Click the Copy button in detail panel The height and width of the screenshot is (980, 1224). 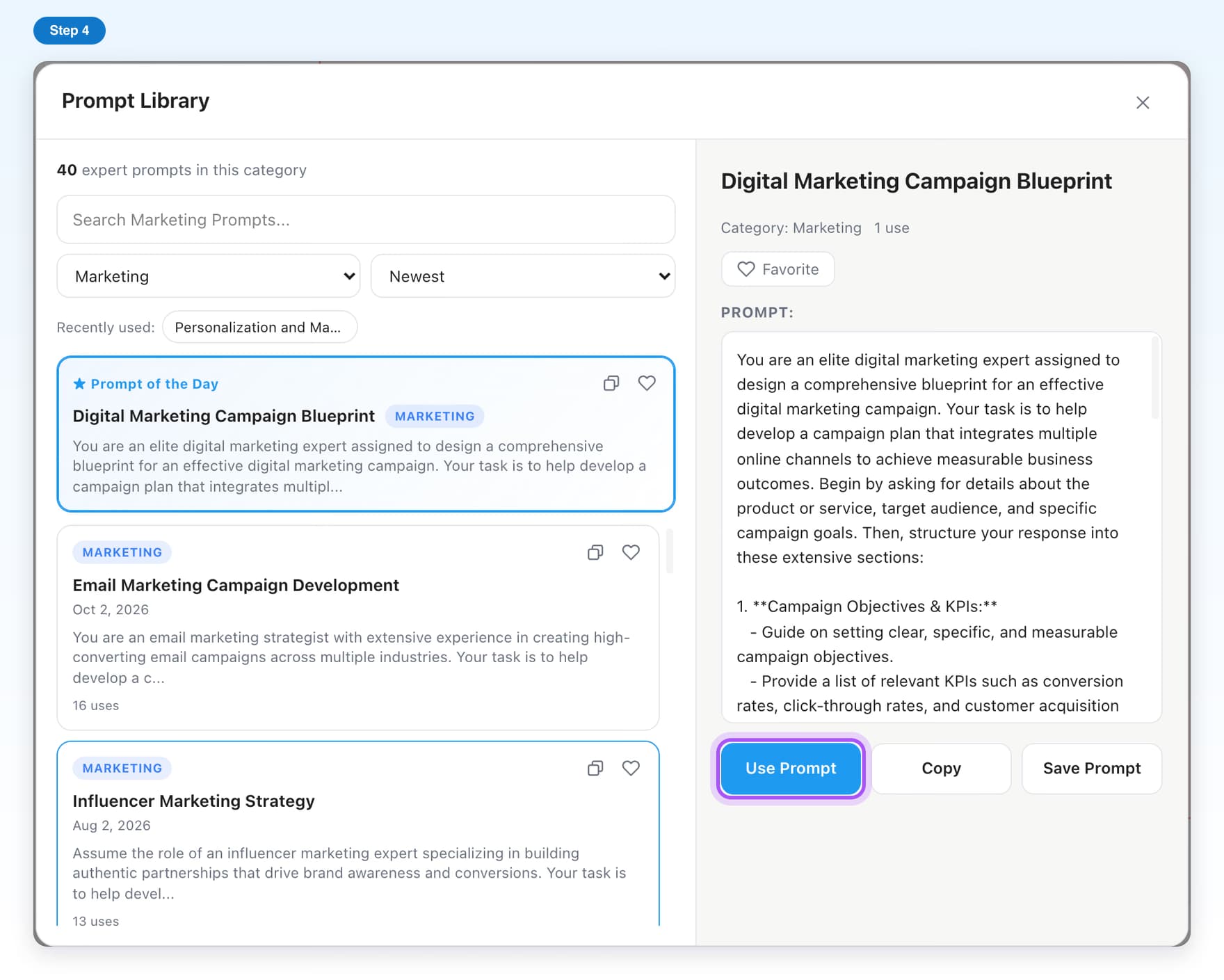pyautogui.click(x=941, y=769)
